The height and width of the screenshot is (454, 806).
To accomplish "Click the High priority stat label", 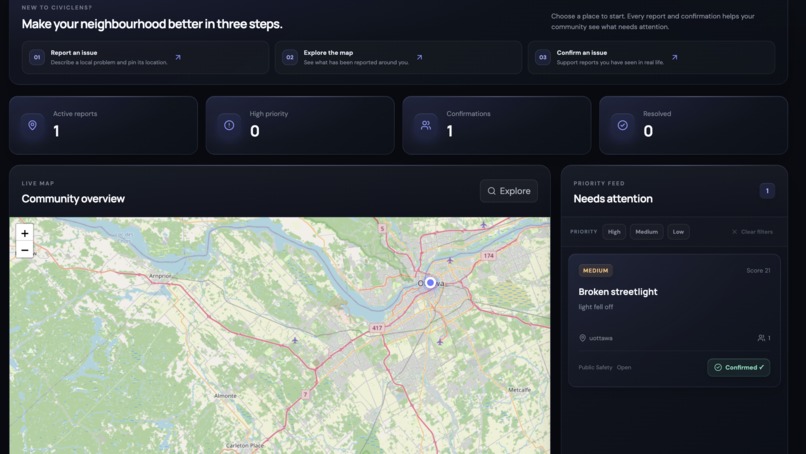I will tap(269, 114).
